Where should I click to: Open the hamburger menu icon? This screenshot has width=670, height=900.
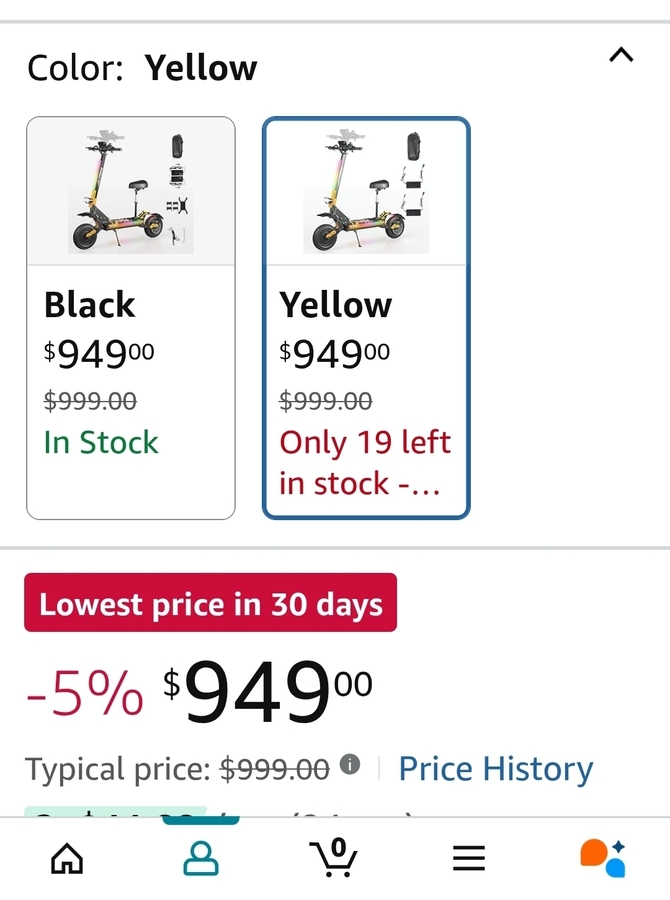pyautogui.click(x=468, y=858)
